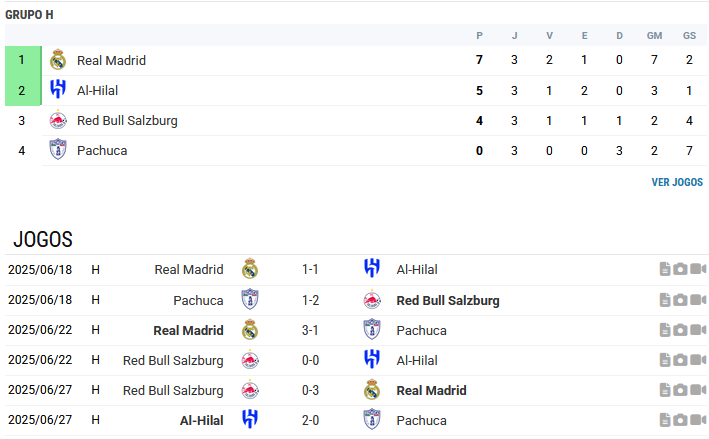Image resolution: width=709 pixels, height=439 pixels.
Task: Open the 1-1 score on 2025/06/18
Action: tap(310, 269)
